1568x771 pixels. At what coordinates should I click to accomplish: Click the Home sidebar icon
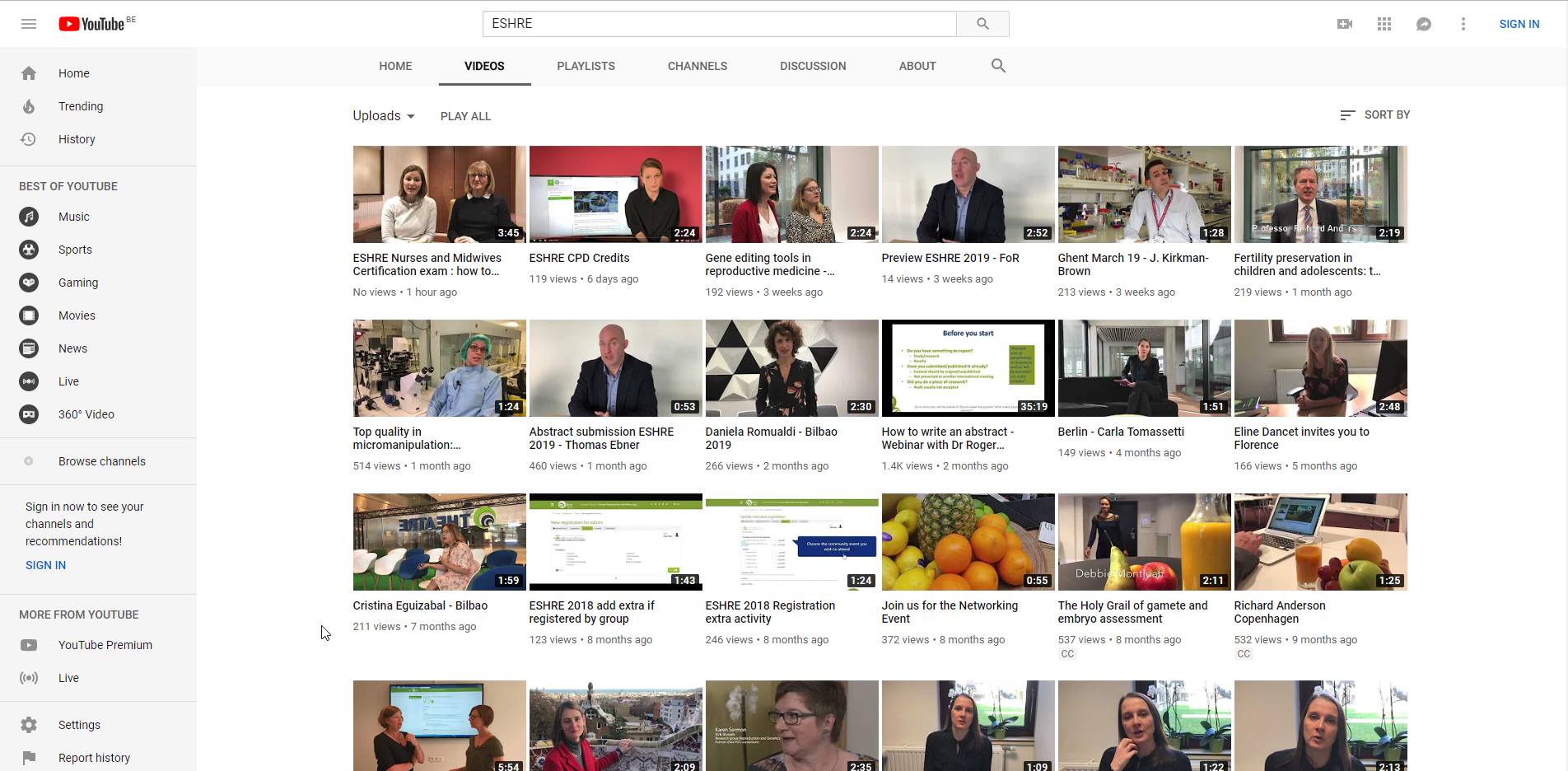coord(29,73)
